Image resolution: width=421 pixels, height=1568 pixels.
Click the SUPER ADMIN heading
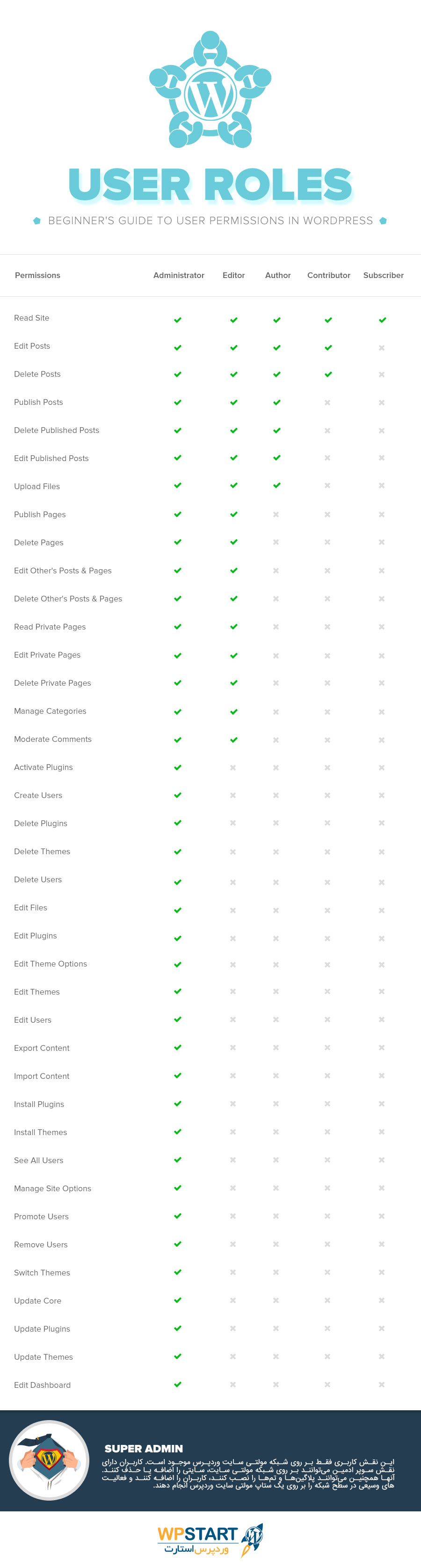tap(144, 1448)
